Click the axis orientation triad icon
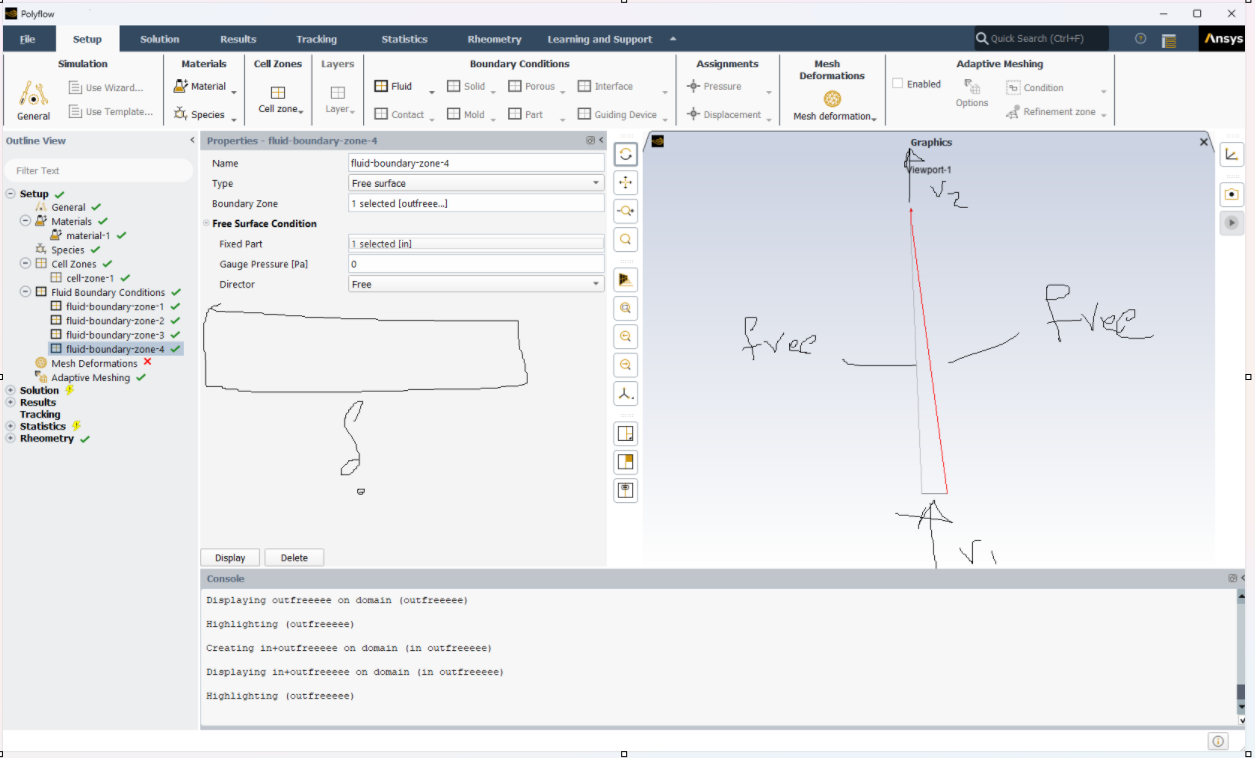The height and width of the screenshot is (758, 1255). click(626, 394)
